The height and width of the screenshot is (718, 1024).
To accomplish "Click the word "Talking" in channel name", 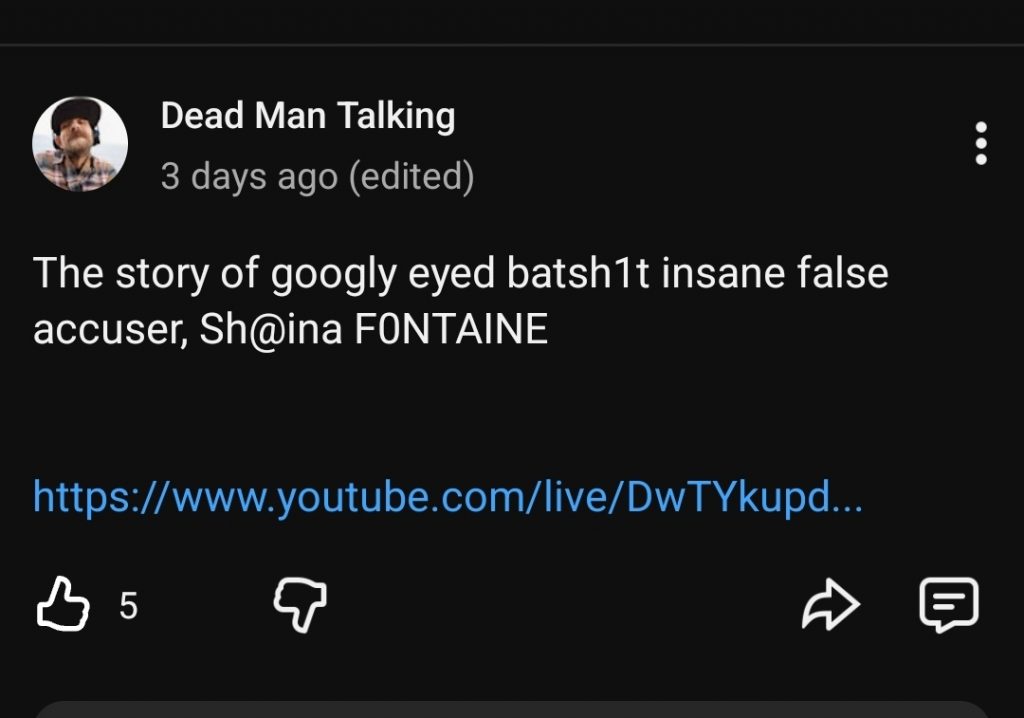I will [396, 116].
